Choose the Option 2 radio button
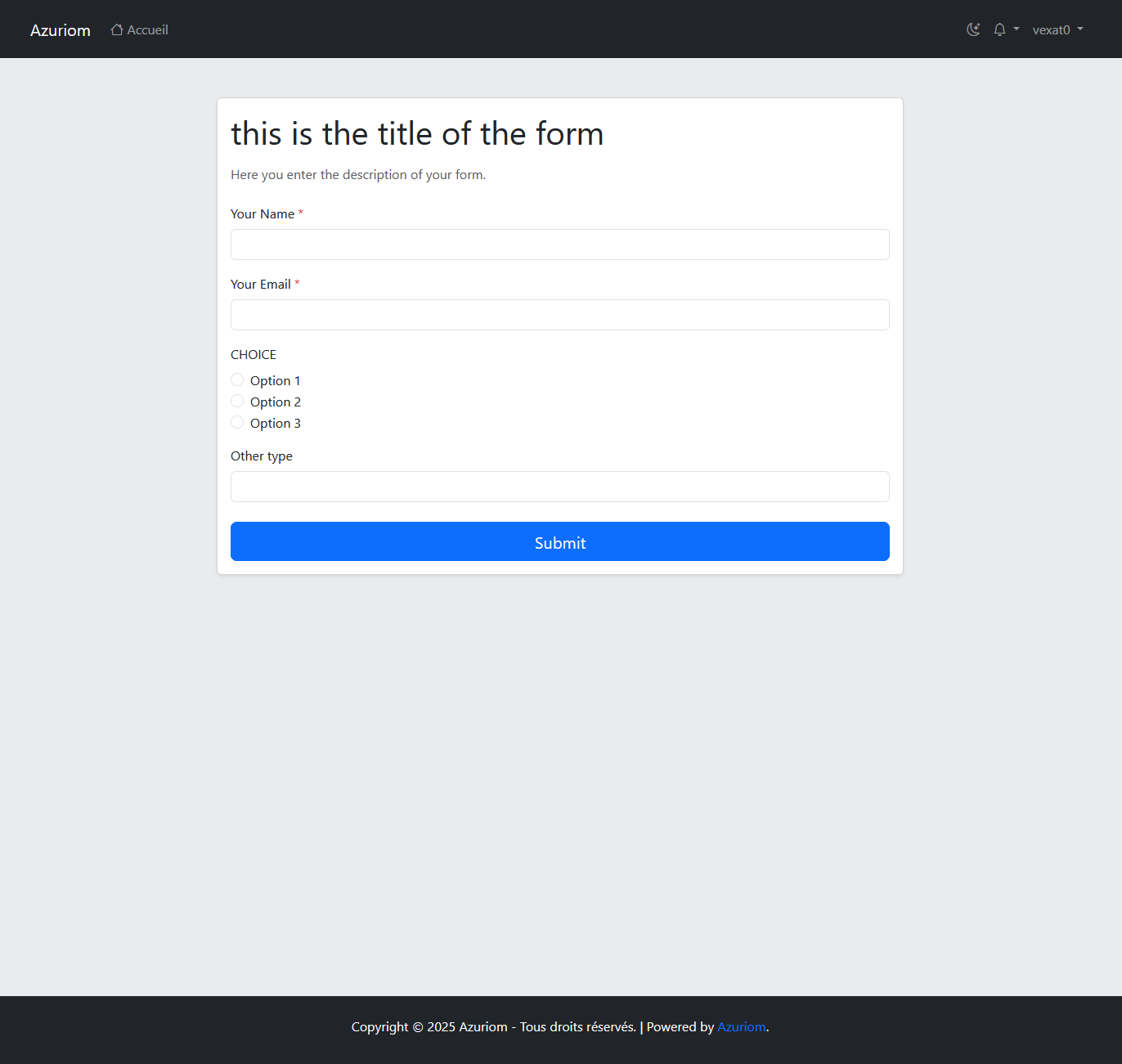1122x1064 pixels. coord(237,401)
